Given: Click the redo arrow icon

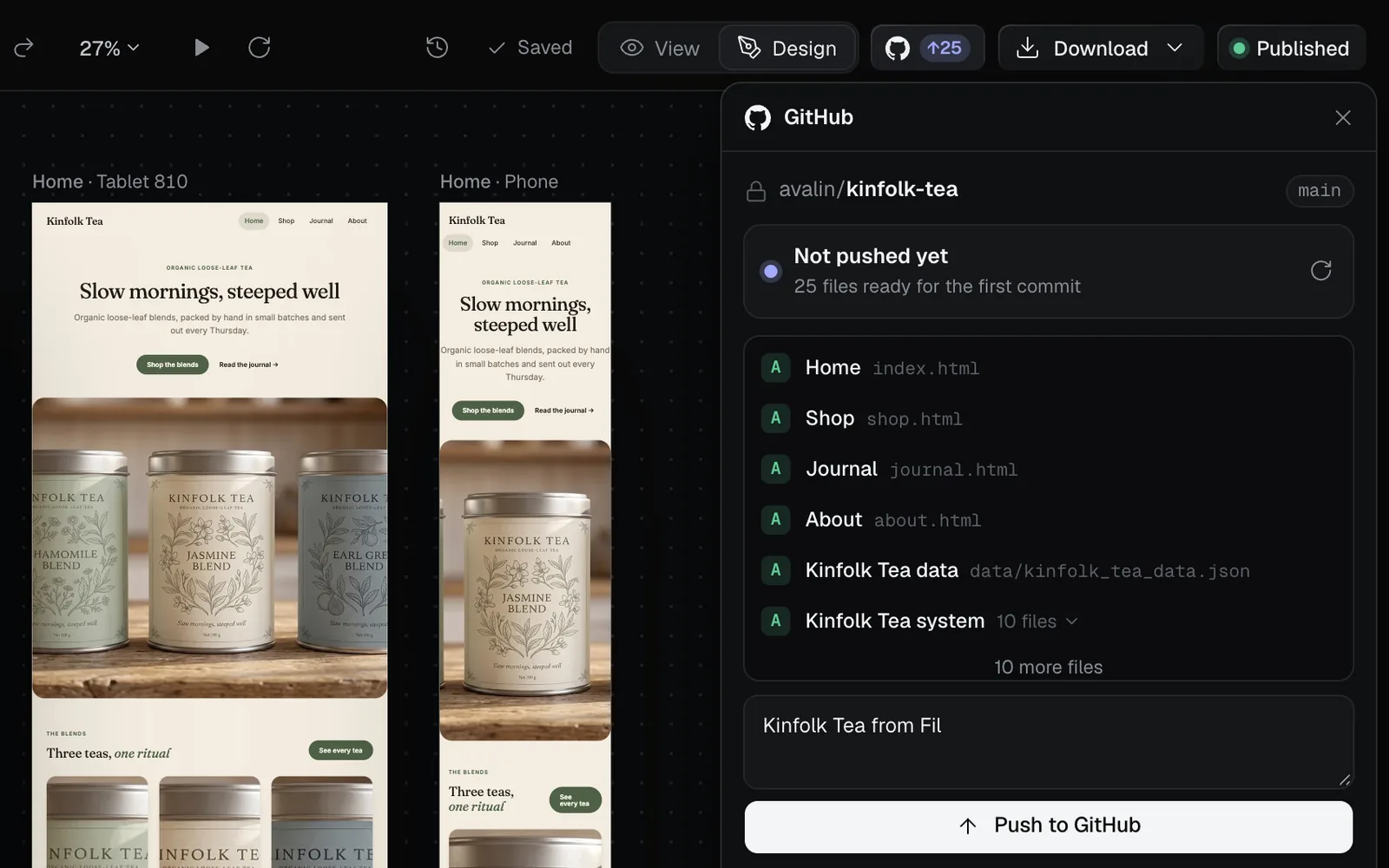Looking at the screenshot, I should click(x=23, y=48).
